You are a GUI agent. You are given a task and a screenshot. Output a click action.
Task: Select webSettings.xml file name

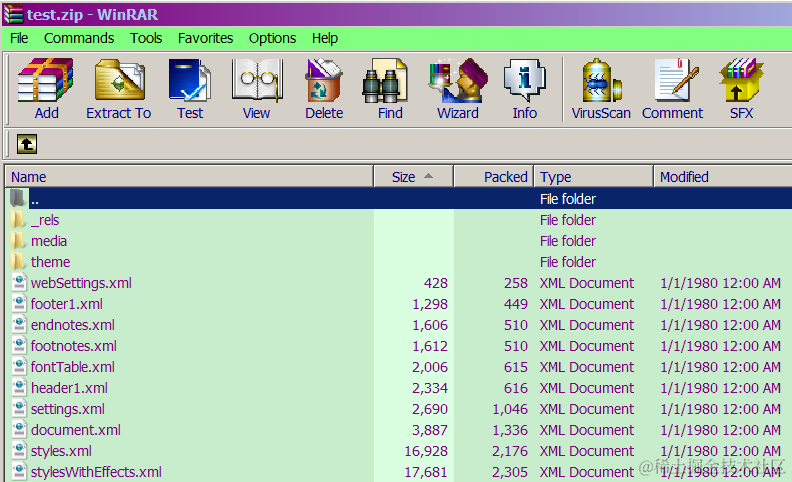(81, 283)
